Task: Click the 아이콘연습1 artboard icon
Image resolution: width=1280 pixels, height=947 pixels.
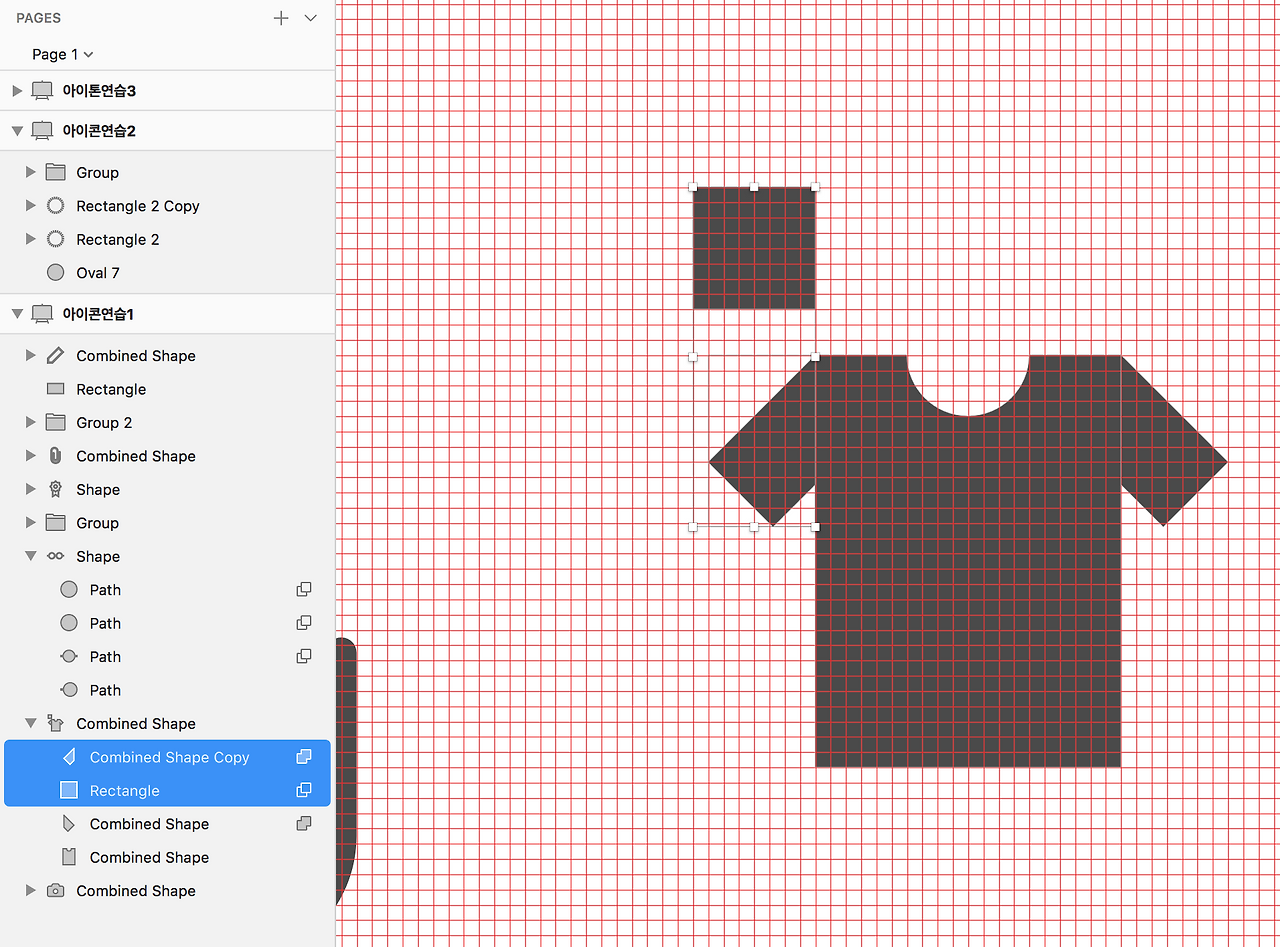Action: 42,314
